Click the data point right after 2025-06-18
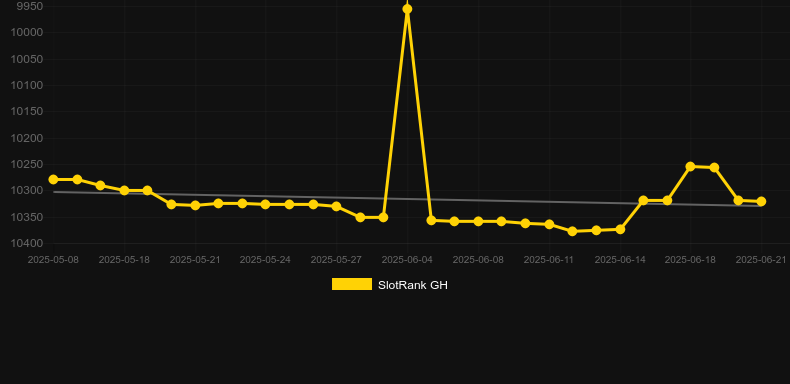Screen dimensions: 790x384 (x=714, y=167)
